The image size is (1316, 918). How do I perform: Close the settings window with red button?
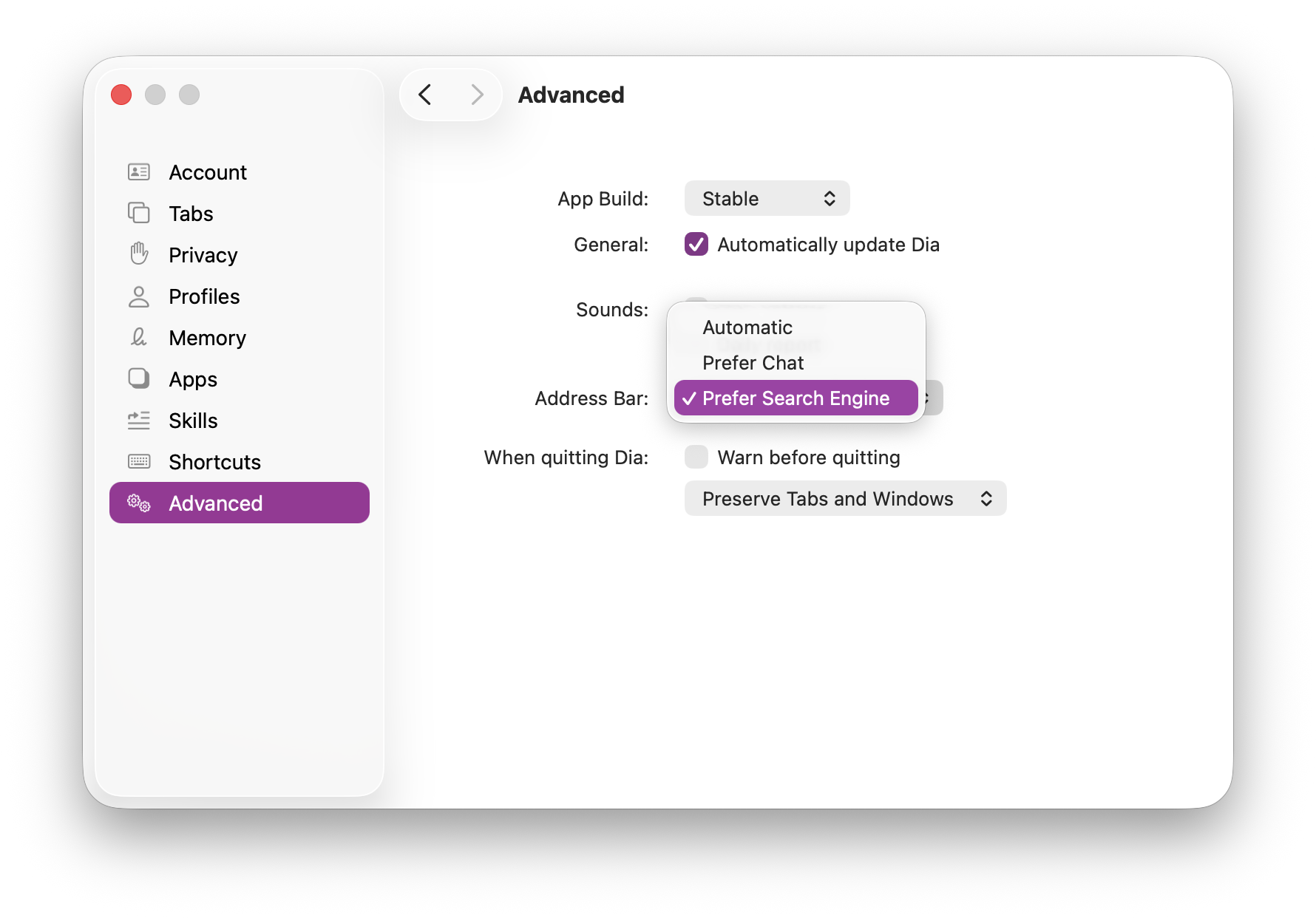click(121, 95)
